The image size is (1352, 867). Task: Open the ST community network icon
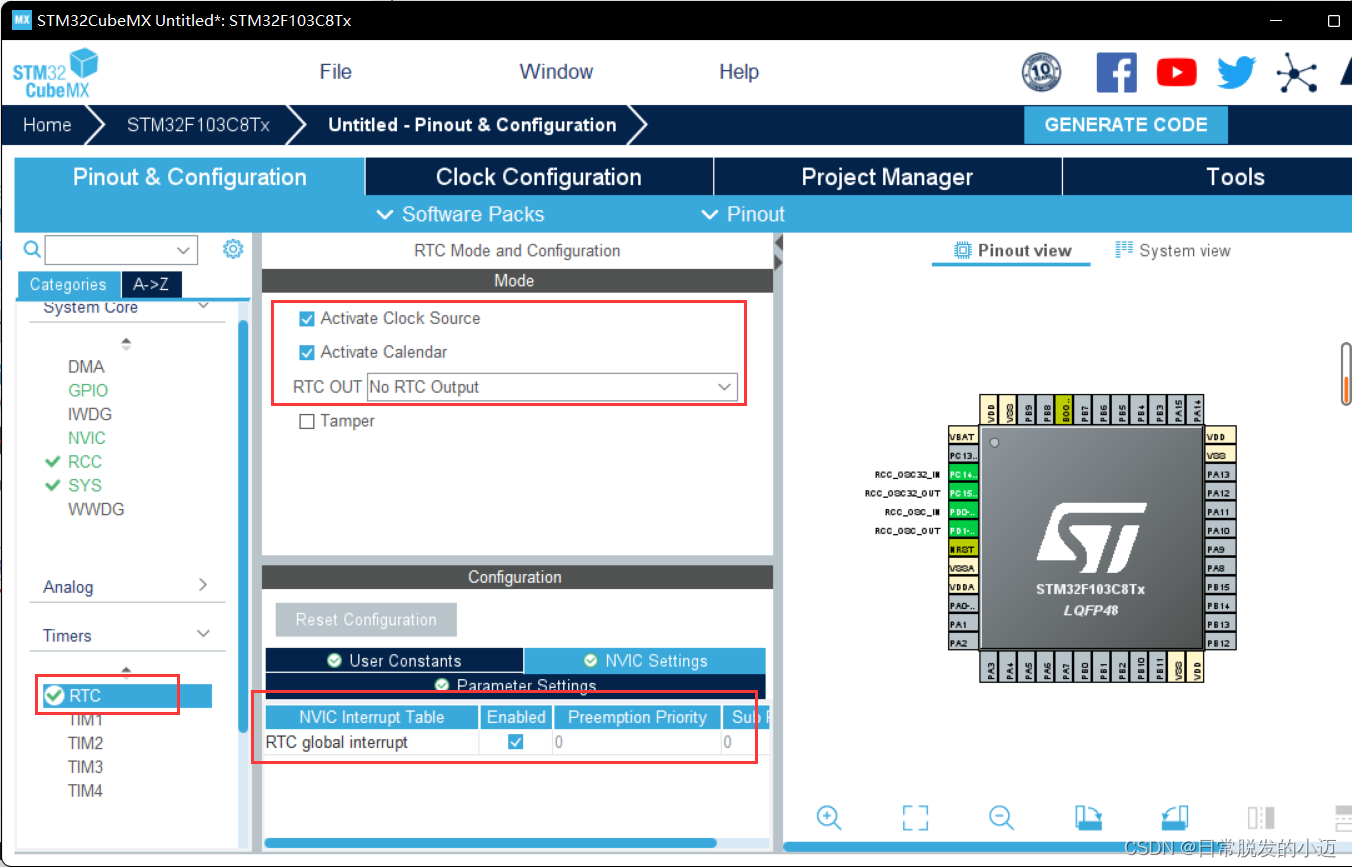click(x=1297, y=72)
